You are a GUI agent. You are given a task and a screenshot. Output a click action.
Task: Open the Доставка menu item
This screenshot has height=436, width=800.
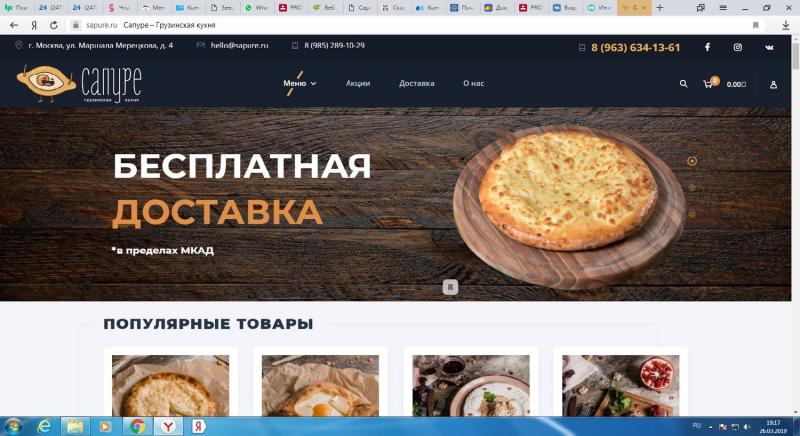(416, 83)
